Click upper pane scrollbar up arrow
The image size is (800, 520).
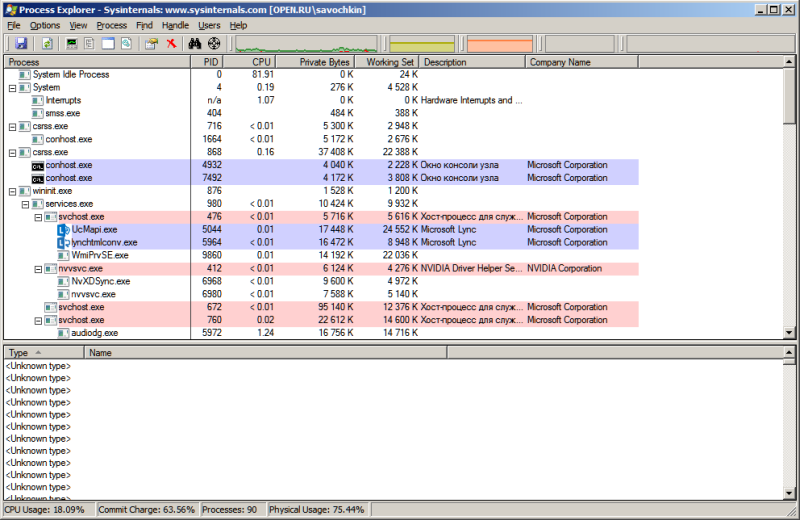789,62
